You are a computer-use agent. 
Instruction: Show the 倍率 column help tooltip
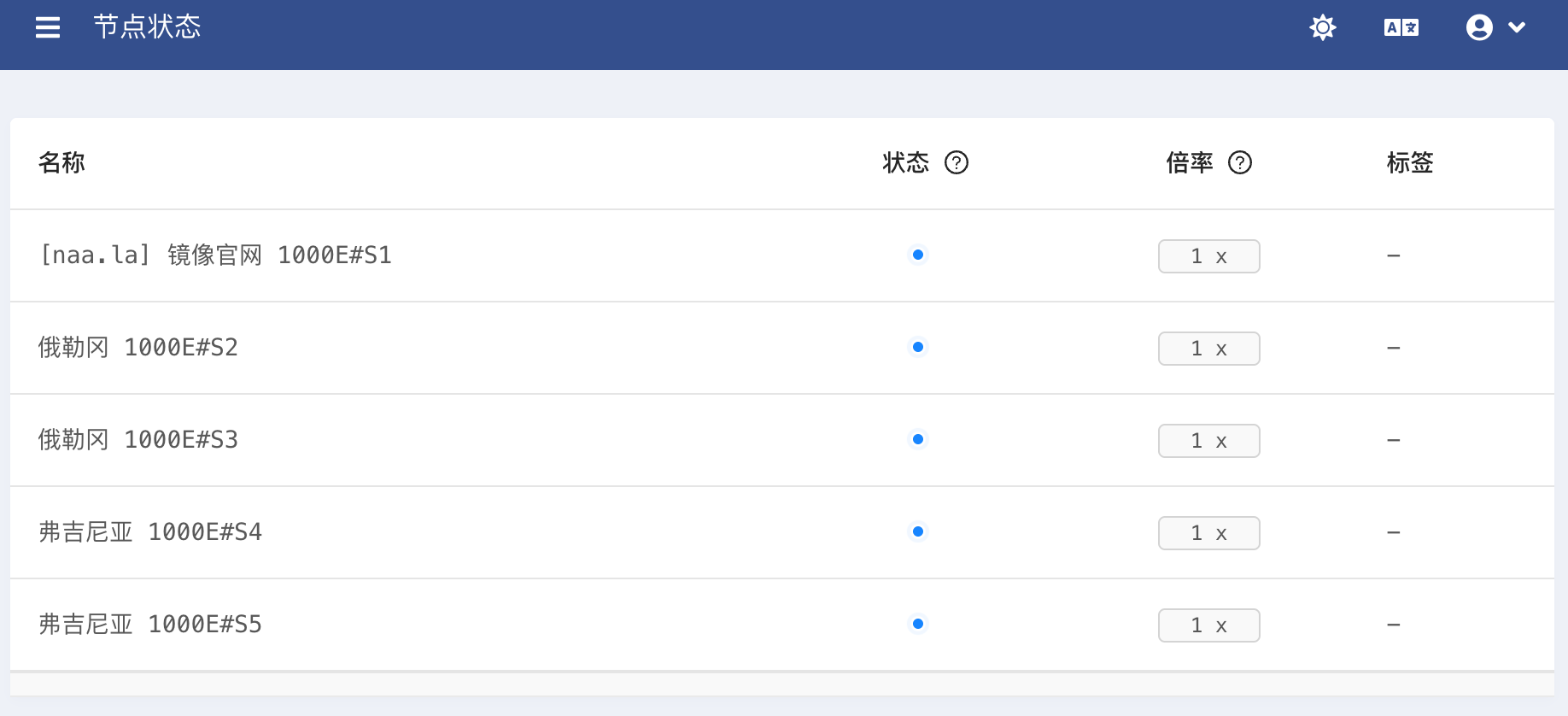coord(1240,162)
